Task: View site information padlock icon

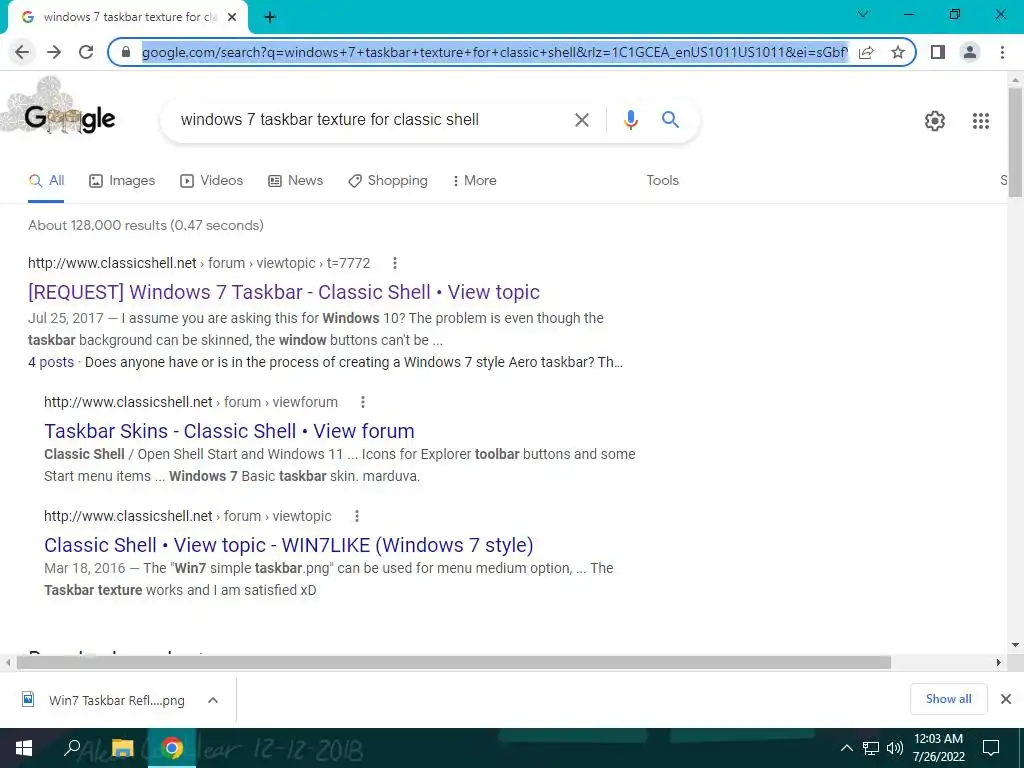Action: pos(126,52)
